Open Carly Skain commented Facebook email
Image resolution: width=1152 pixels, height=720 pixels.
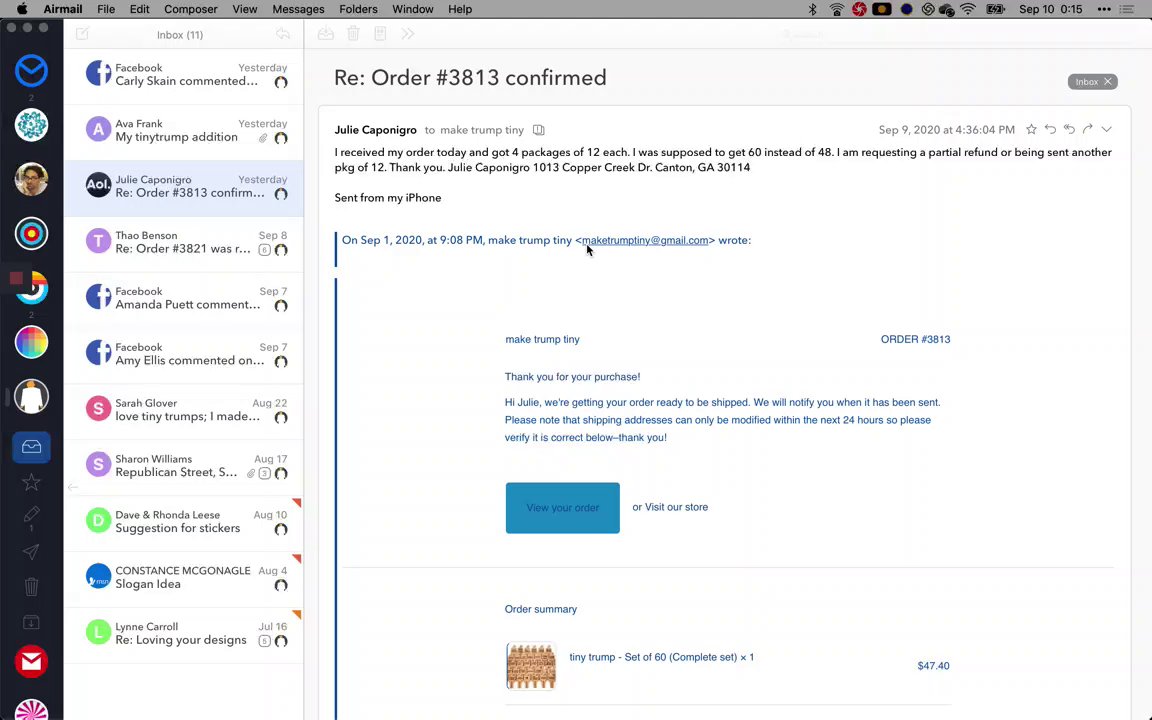tap(184, 74)
